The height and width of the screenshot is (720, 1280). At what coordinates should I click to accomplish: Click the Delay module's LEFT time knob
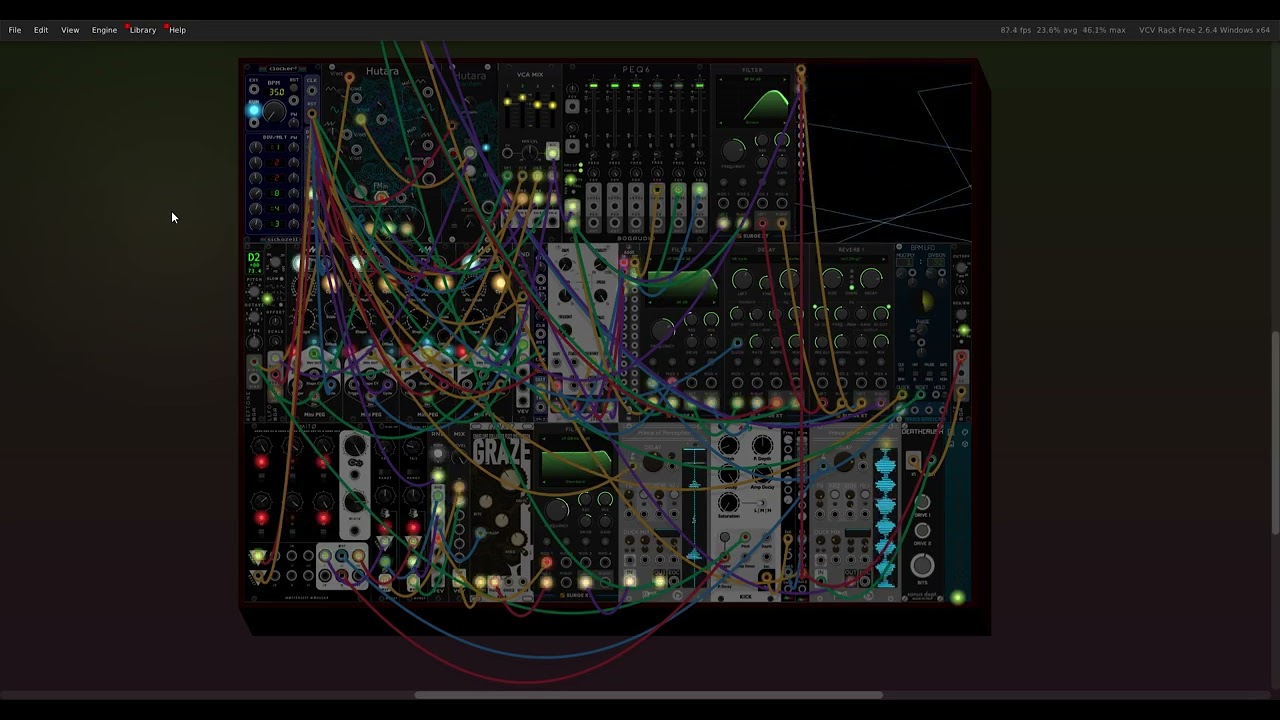[742, 279]
